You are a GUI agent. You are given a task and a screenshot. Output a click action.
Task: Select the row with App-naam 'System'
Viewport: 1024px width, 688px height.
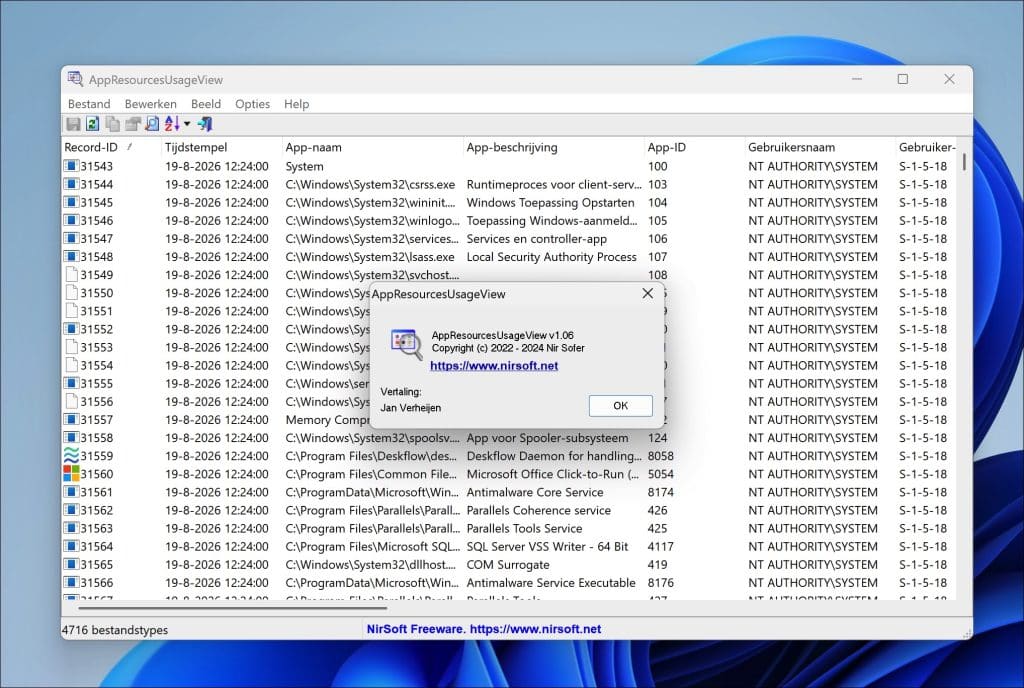[x=511, y=166]
